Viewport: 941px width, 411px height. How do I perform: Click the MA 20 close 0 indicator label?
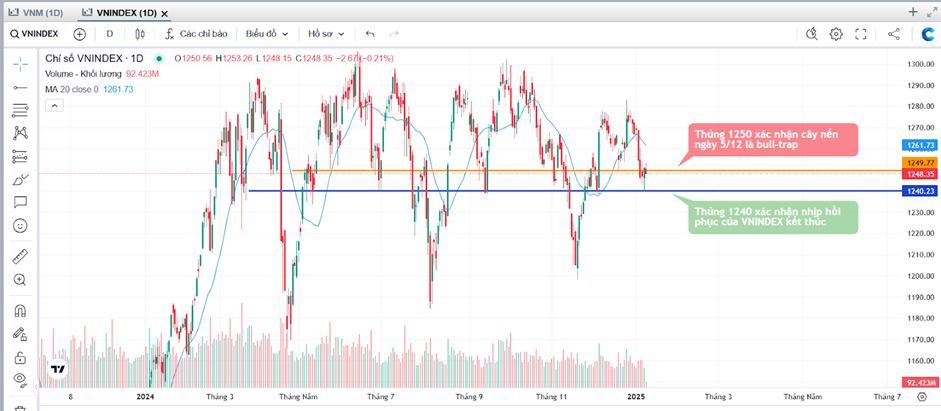(x=72, y=89)
